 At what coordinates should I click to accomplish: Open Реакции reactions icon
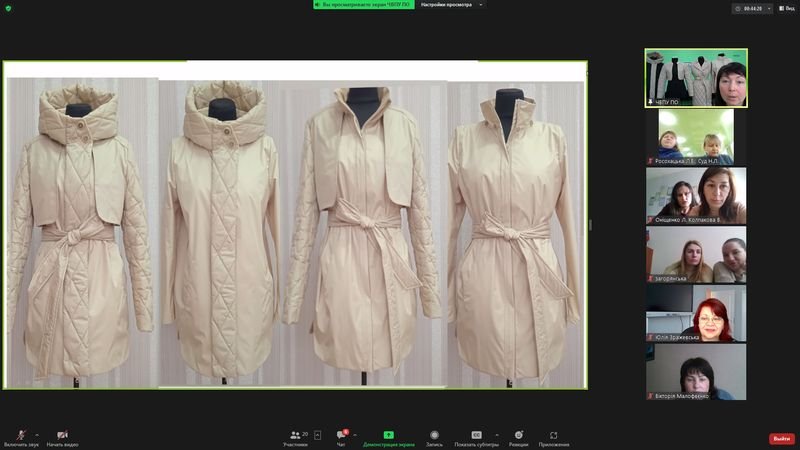click(518, 436)
